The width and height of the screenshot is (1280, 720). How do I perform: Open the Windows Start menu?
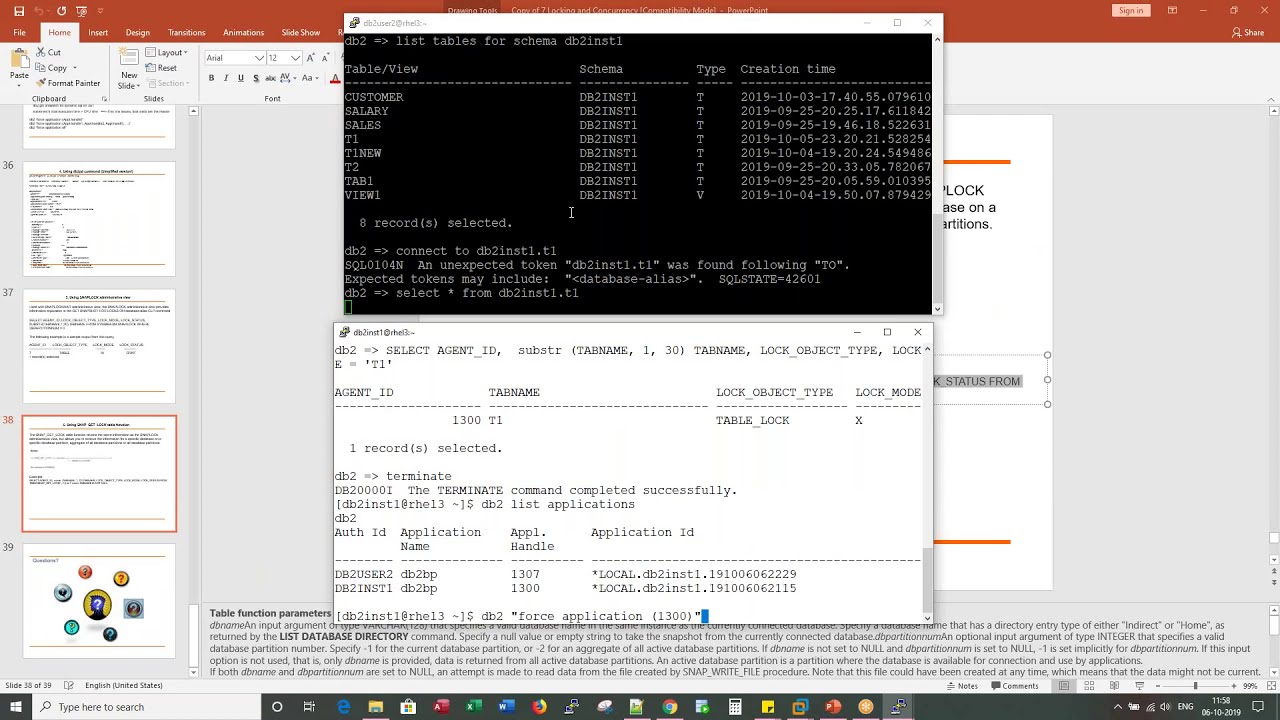pos(16,707)
